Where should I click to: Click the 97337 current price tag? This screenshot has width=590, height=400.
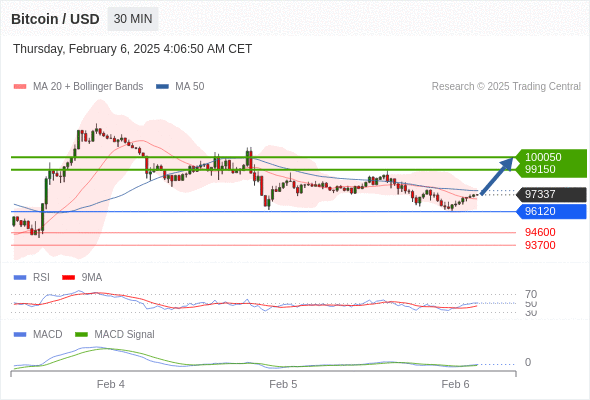(551, 194)
